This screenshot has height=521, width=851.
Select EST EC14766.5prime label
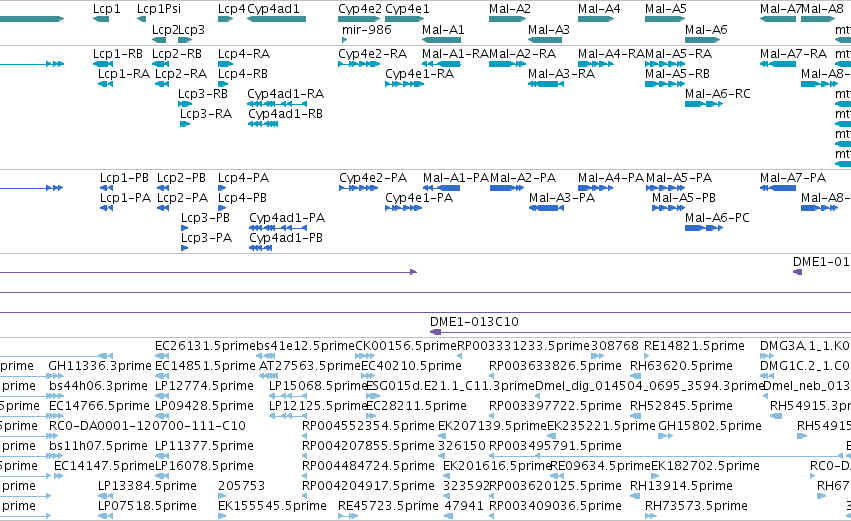point(99,406)
